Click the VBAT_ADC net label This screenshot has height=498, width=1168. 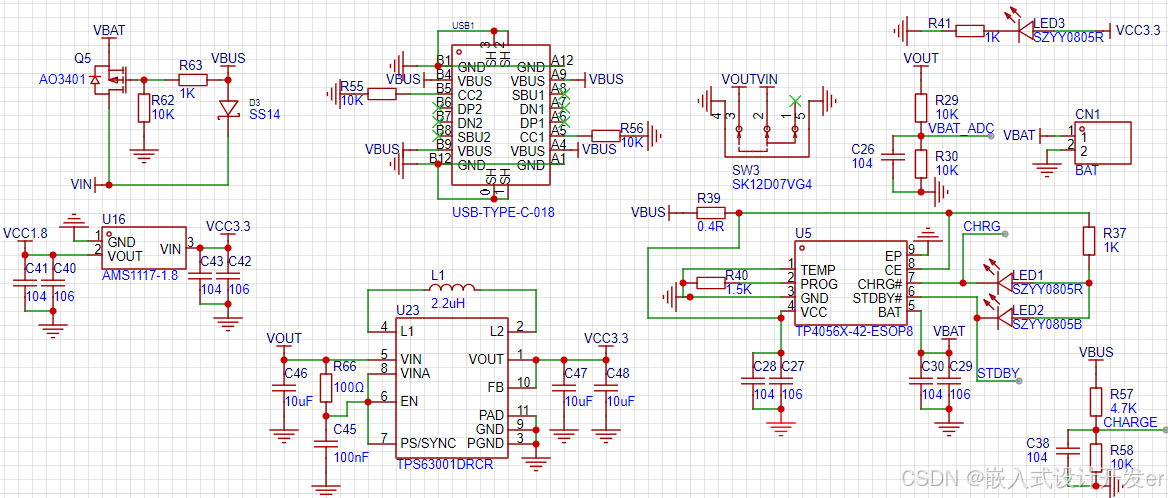click(x=961, y=129)
